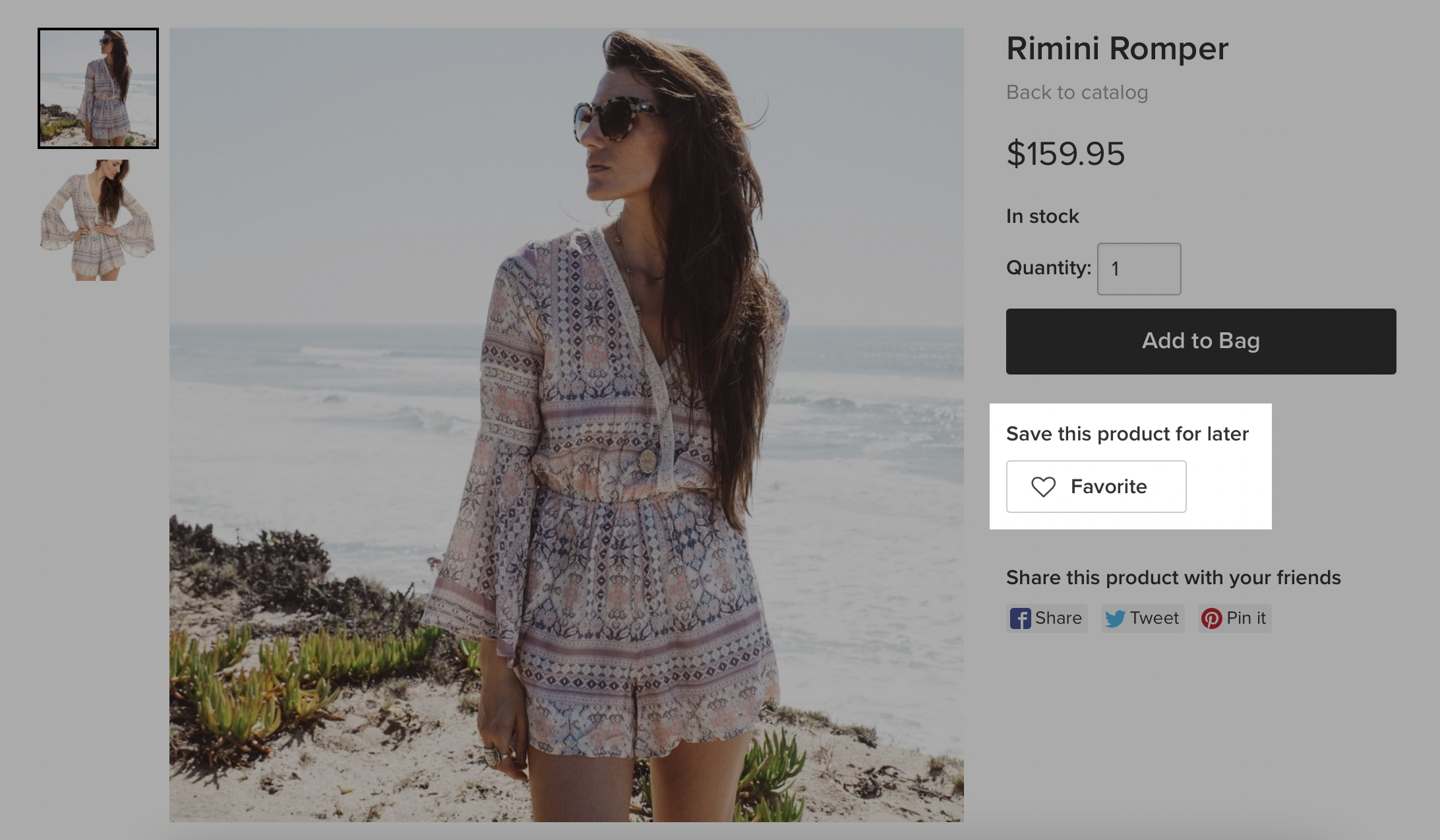
Task: Click the Save this product for later heading
Action: tap(1127, 434)
